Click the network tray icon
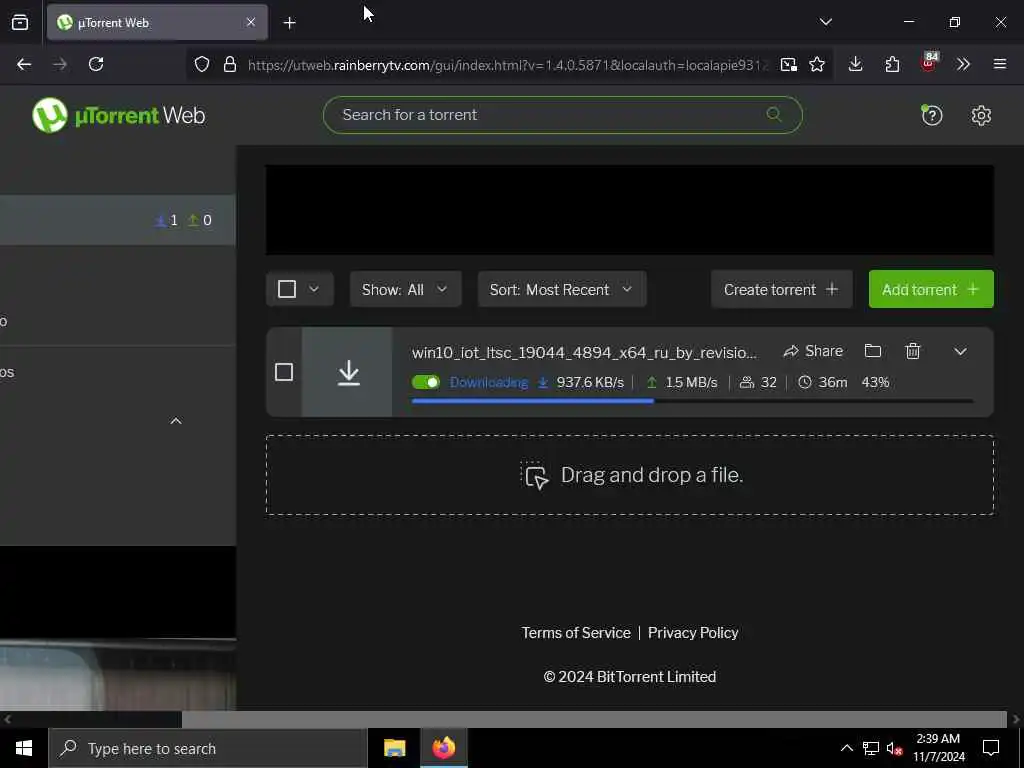The width and height of the screenshot is (1024, 768). [871, 748]
